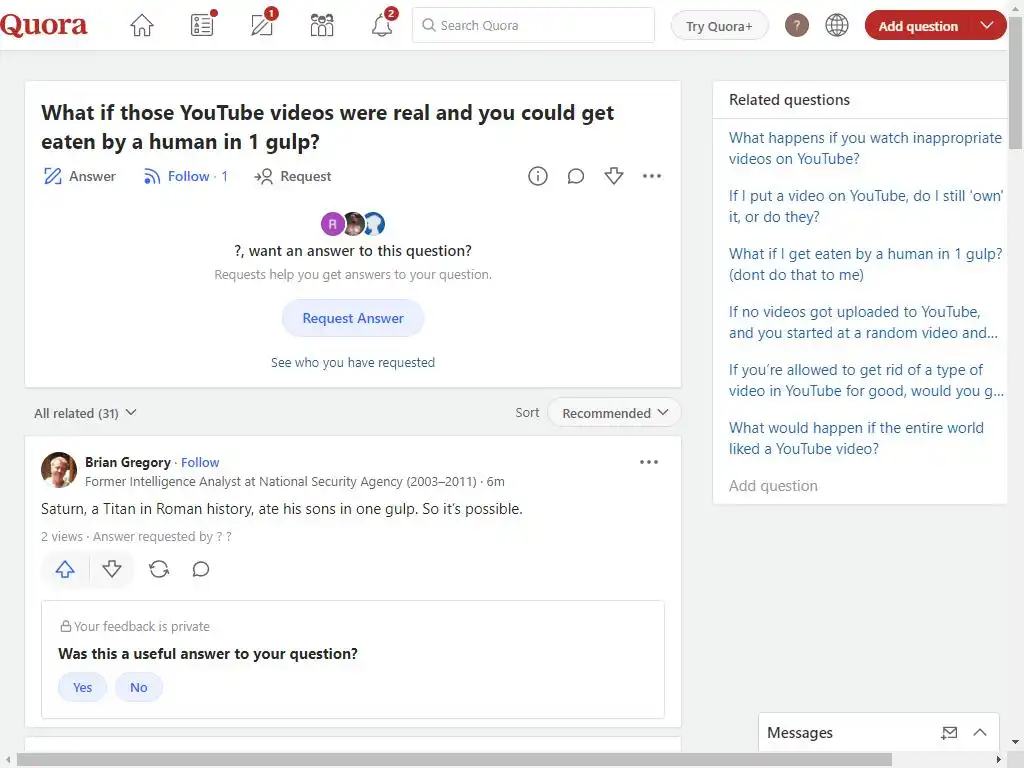Viewport: 1024px width, 768px height.
Task: Open See who you have requested
Action: click(x=353, y=362)
